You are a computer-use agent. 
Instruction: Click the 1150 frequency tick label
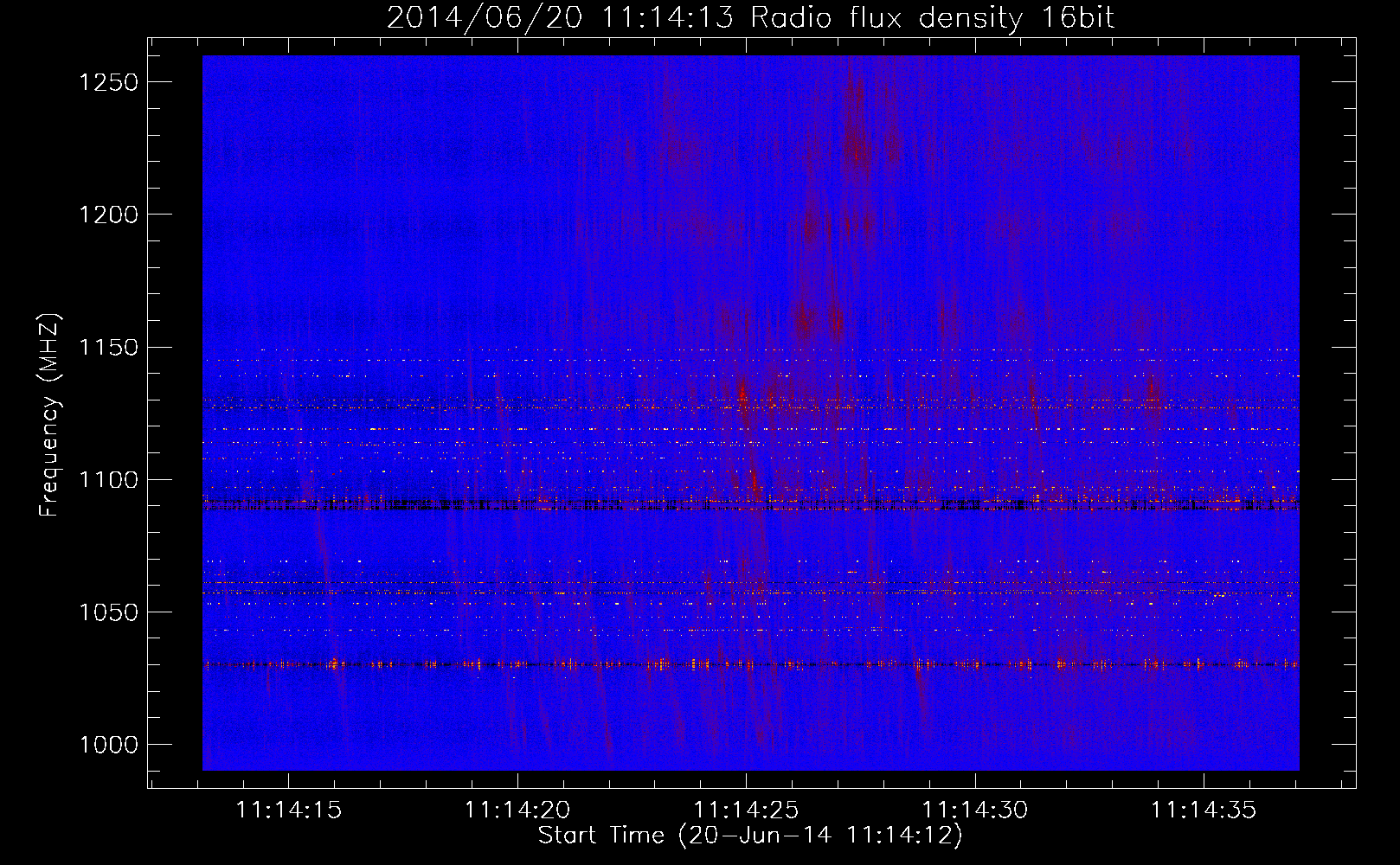coord(108,348)
